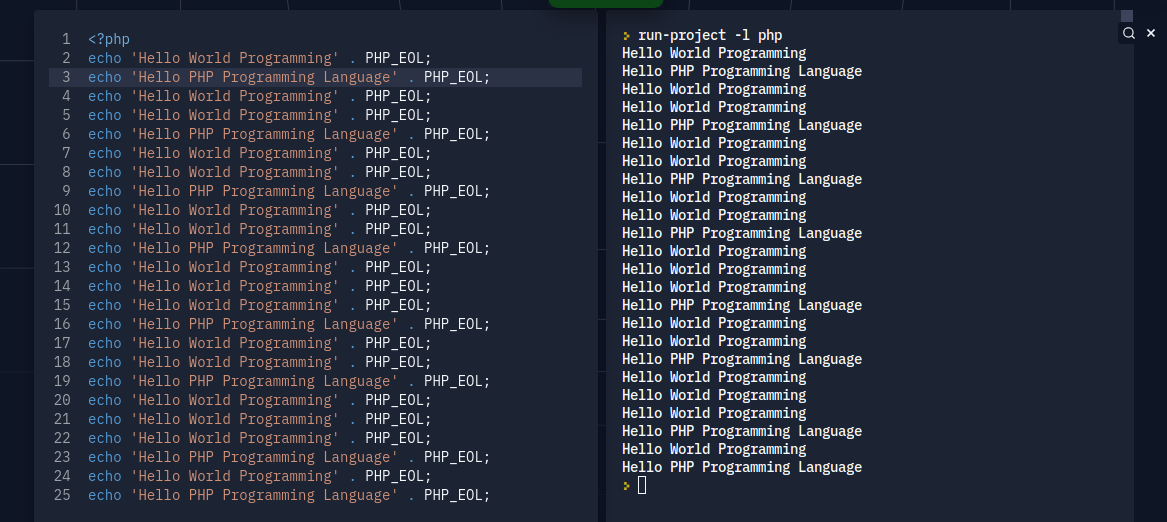This screenshot has height=522, width=1167.
Task: Open the terminal search magnifier icon
Action: (x=1129, y=33)
